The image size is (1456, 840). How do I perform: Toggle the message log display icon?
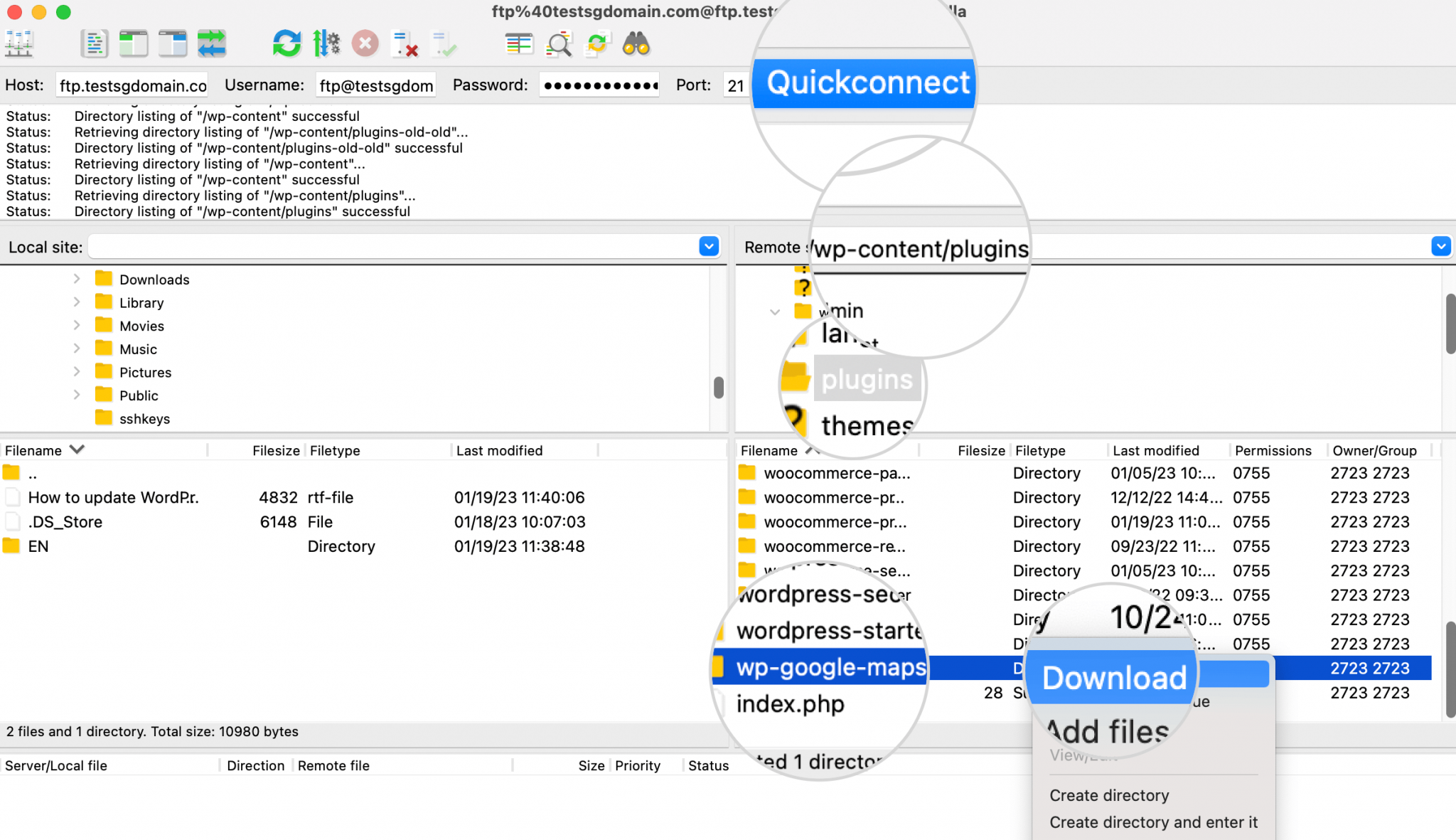tap(94, 44)
